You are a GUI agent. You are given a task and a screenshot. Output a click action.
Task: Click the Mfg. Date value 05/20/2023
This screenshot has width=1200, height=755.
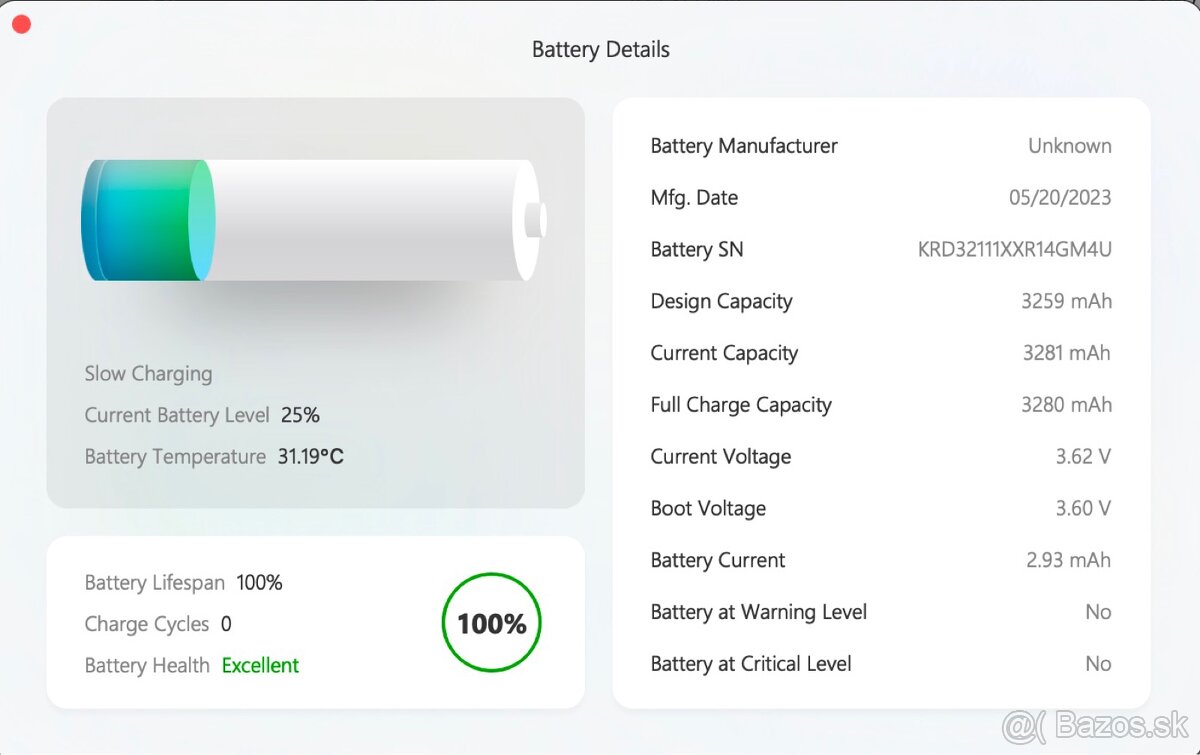coord(1060,198)
